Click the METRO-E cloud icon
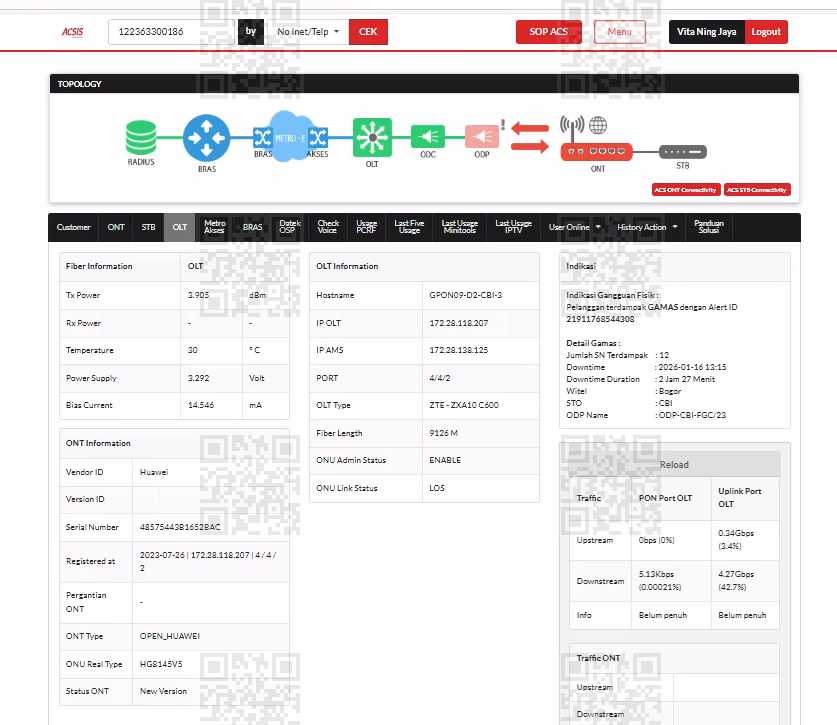 290,137
